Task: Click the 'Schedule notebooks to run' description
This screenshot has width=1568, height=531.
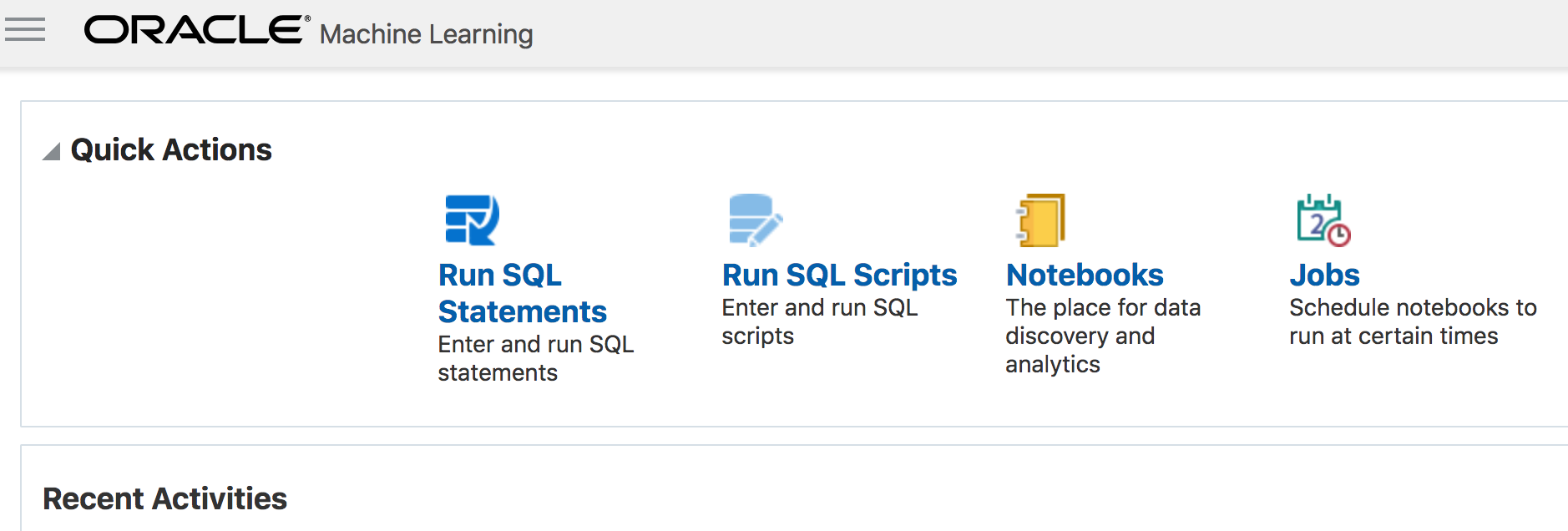Action: pyautogui.click(x=1412, y=321)
